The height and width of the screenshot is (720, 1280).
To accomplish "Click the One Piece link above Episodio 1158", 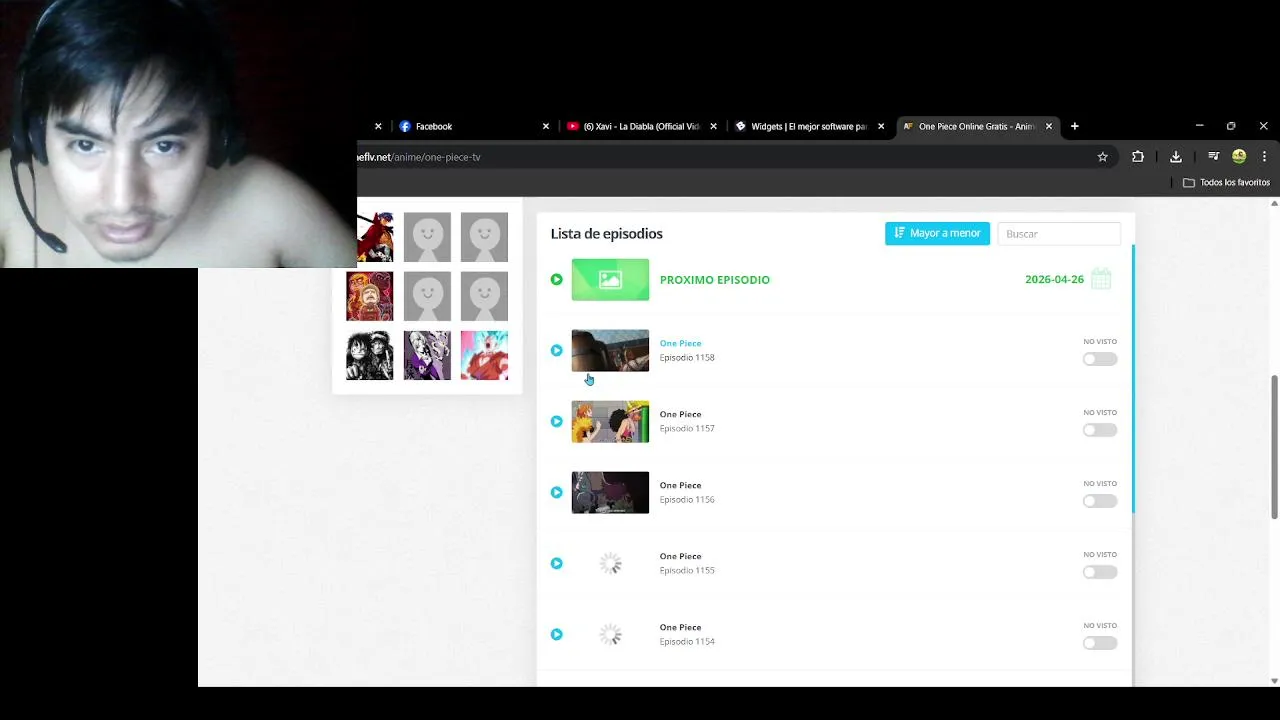I will click(x=680, y=343).
